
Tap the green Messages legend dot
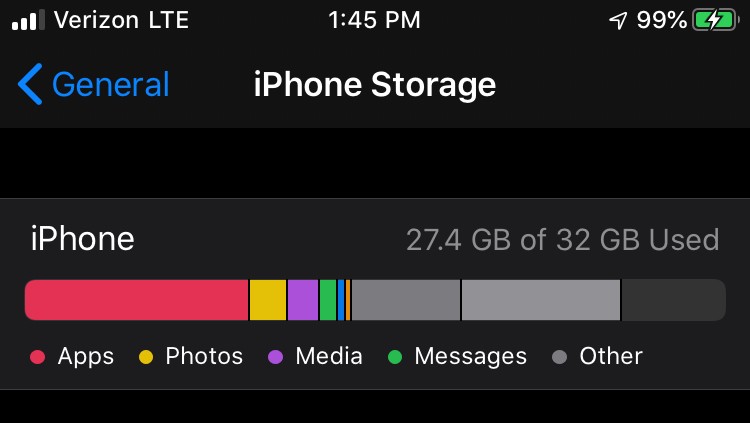(395, 357)
